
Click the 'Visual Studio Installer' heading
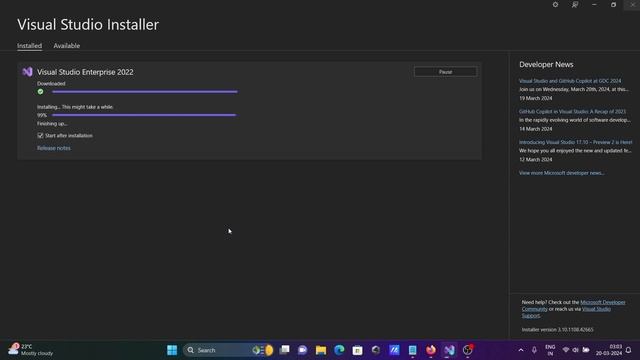pos(88,24)
